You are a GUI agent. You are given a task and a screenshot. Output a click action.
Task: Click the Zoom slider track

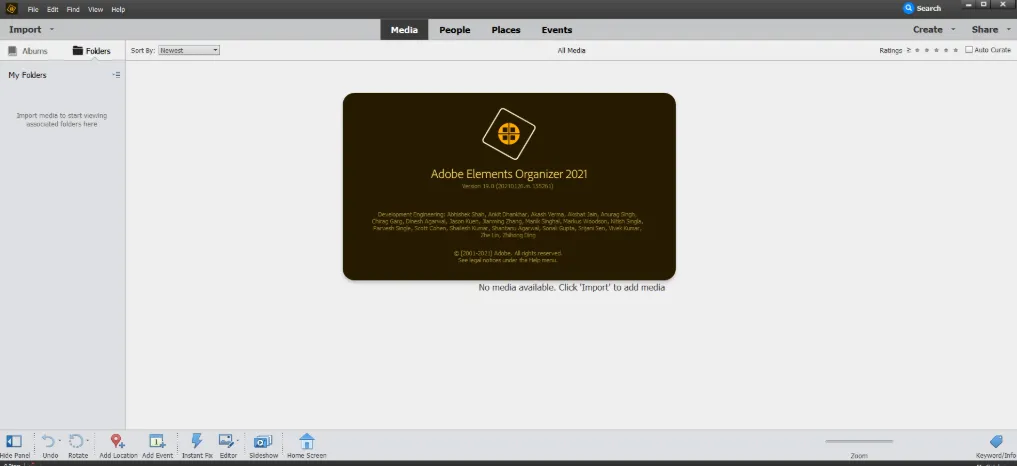coord(859,441)
